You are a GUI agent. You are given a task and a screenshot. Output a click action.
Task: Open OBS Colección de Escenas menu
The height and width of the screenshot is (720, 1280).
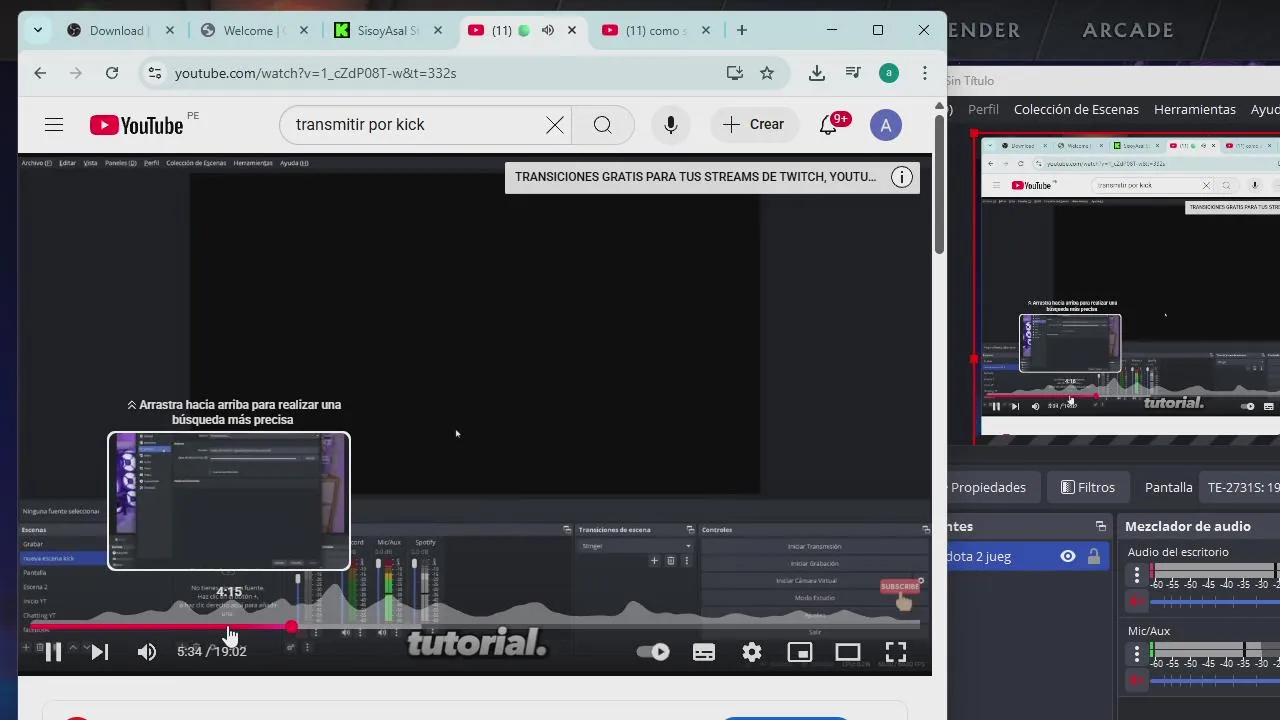coord(1076,109)
